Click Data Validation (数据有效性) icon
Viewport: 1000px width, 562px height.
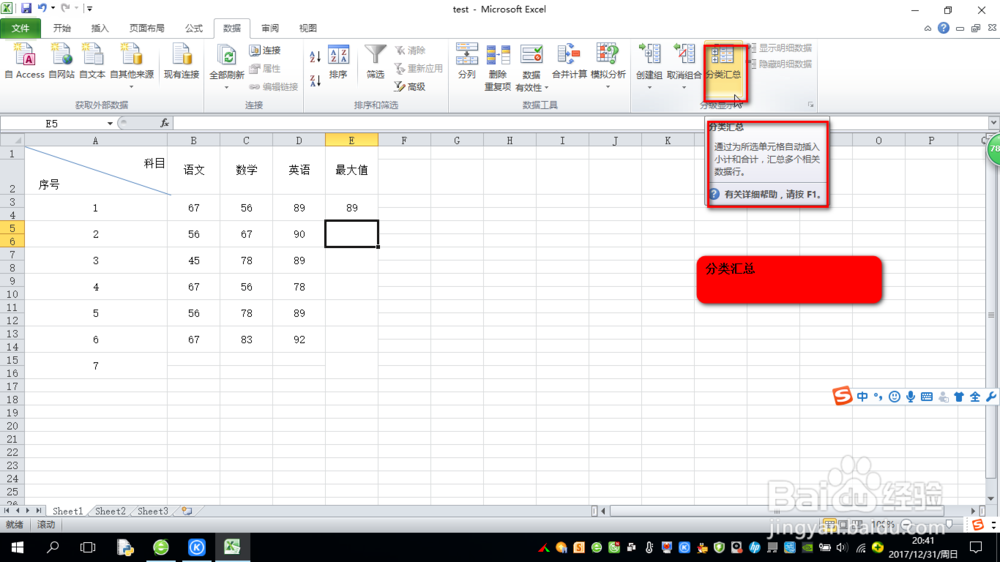point(531,55)
